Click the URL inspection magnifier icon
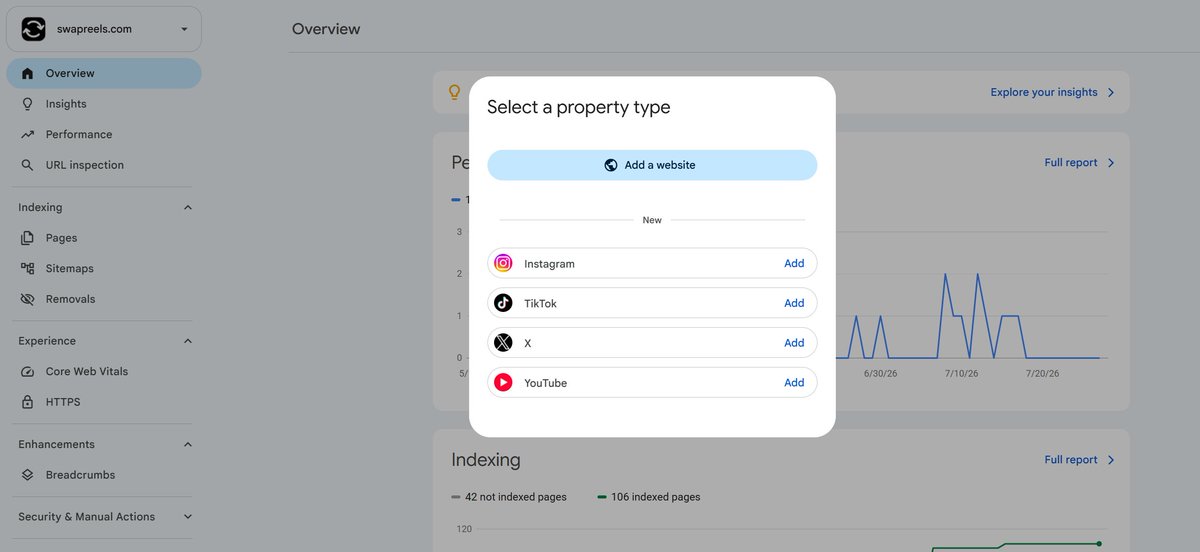The width and height of the screenshot is (1200, 552). (x=27, y=165)
